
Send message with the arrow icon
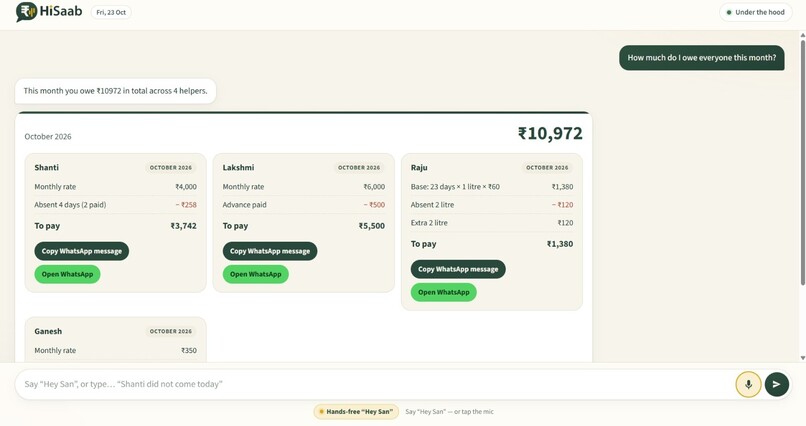coord(777,384)
